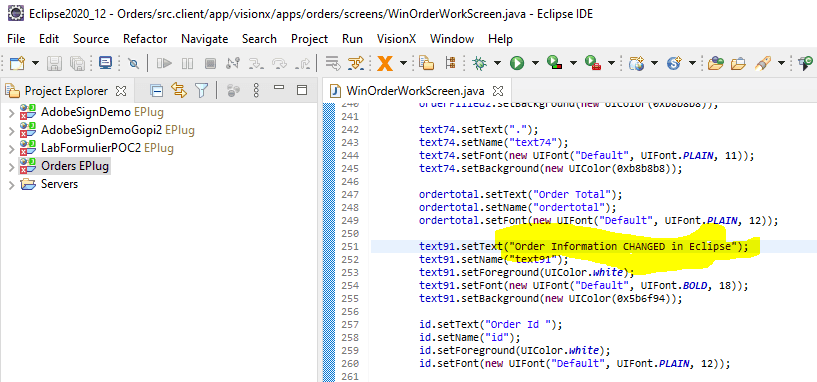Click the Step Over icon
Viewport: 817px width, 382px height.
(x=280, y=63)
